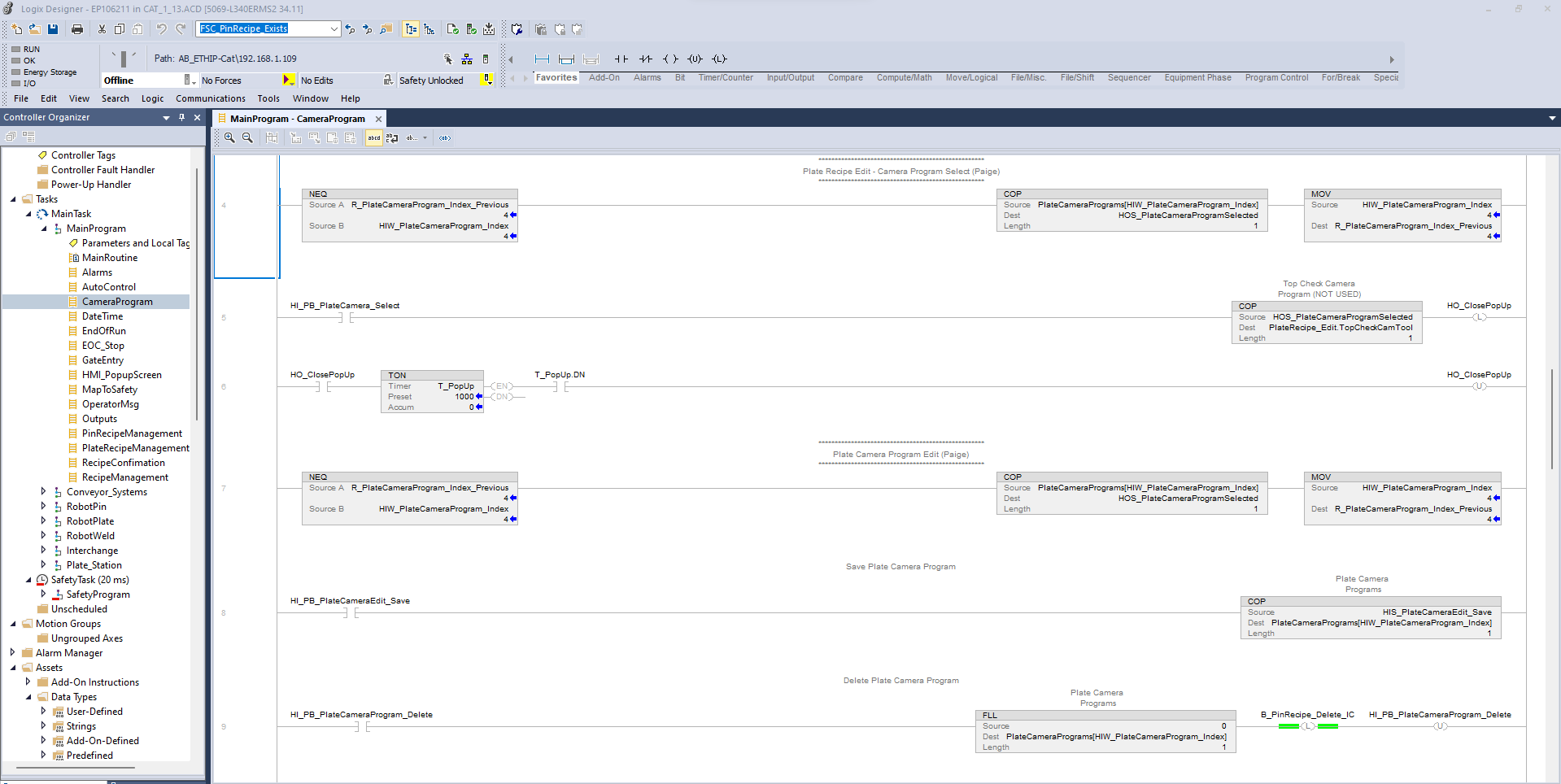Insert a new rung from the instruction toolbar
The height and width of the screenshot is (784, 1561).
tap(542, 59)
